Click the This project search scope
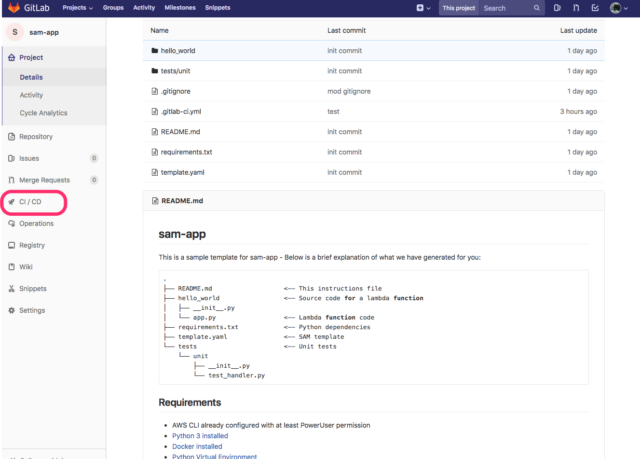This screenshot has width=640, height=459. click(459, 8)
